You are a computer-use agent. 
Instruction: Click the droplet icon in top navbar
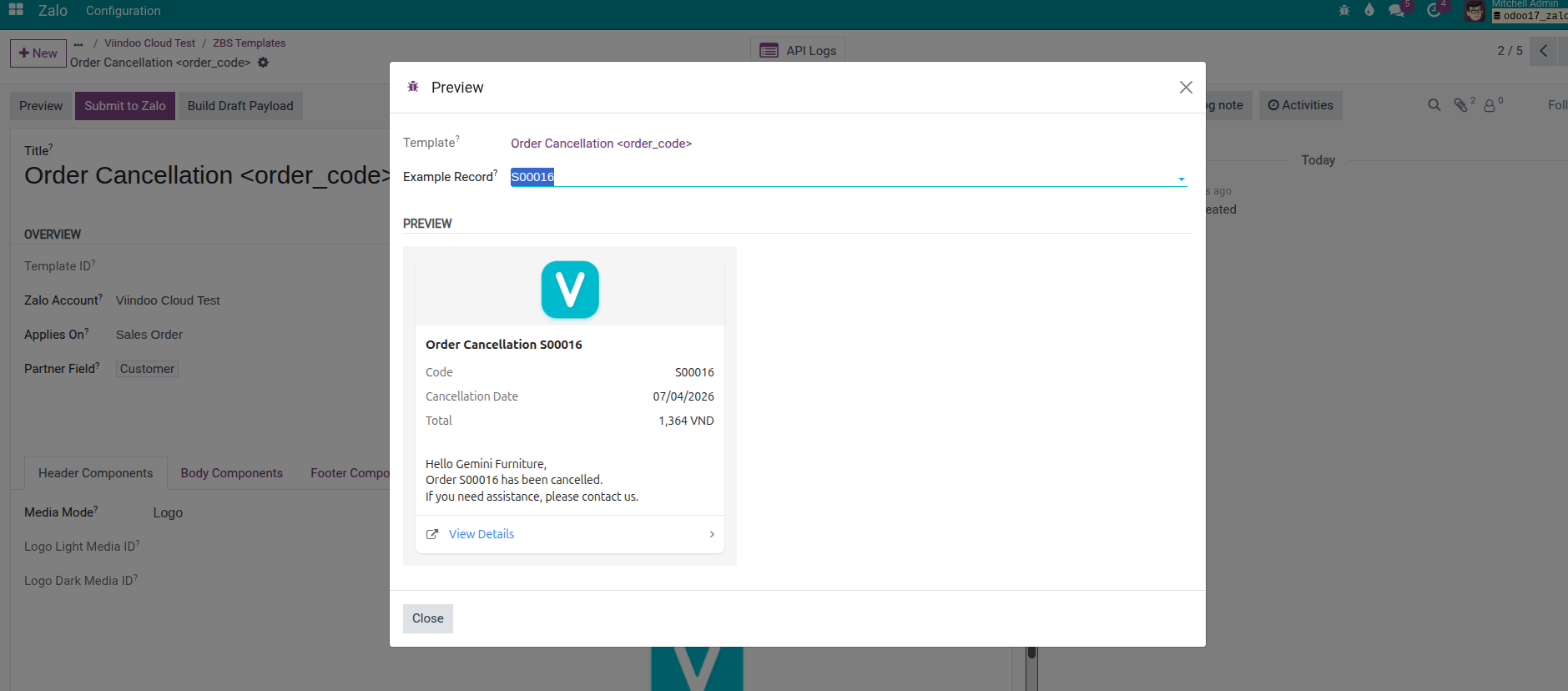pos(1369,10)
